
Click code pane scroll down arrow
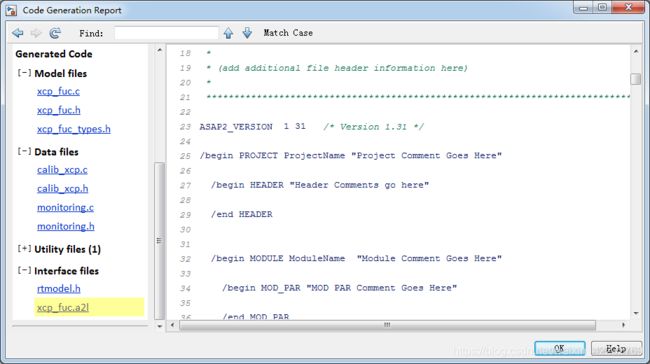(x=635, y=313)
